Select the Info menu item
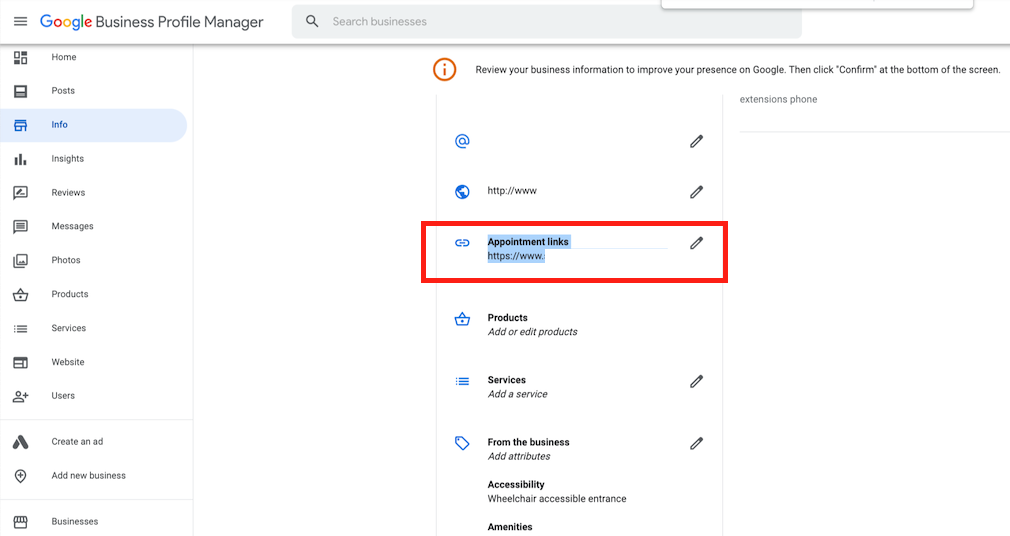The image size is (1010, 536). pyautogui.click(x=93, y=125)
